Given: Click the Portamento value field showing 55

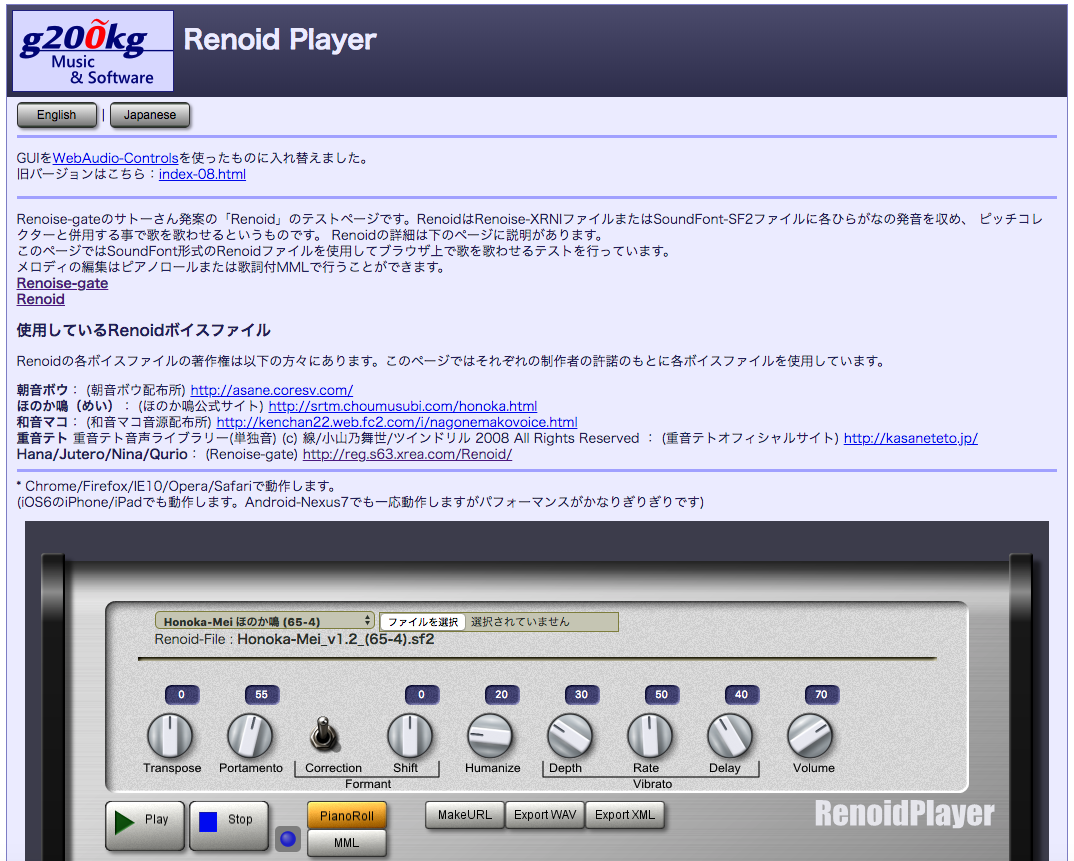Looking at the screenshot, I should [262, 695].
